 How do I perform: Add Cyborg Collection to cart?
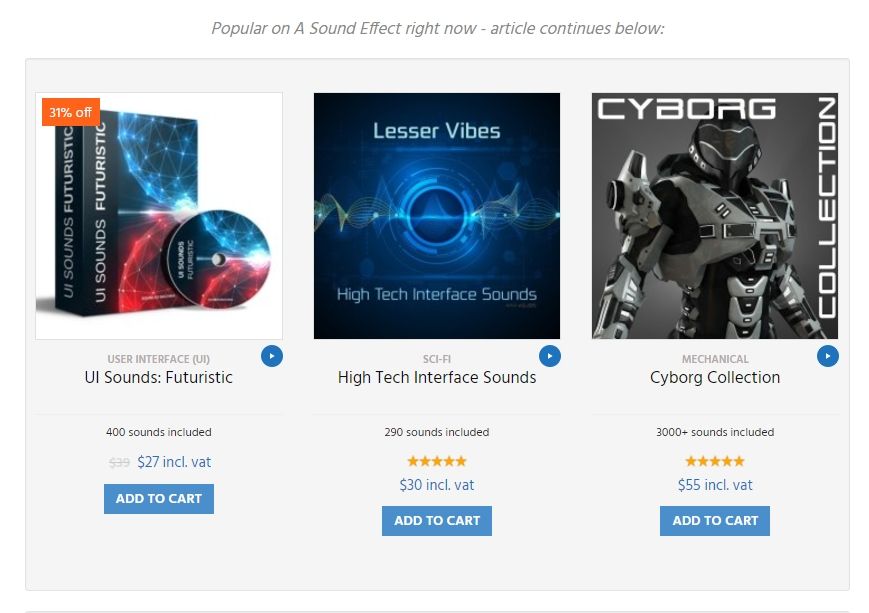[x=715, y=521]
